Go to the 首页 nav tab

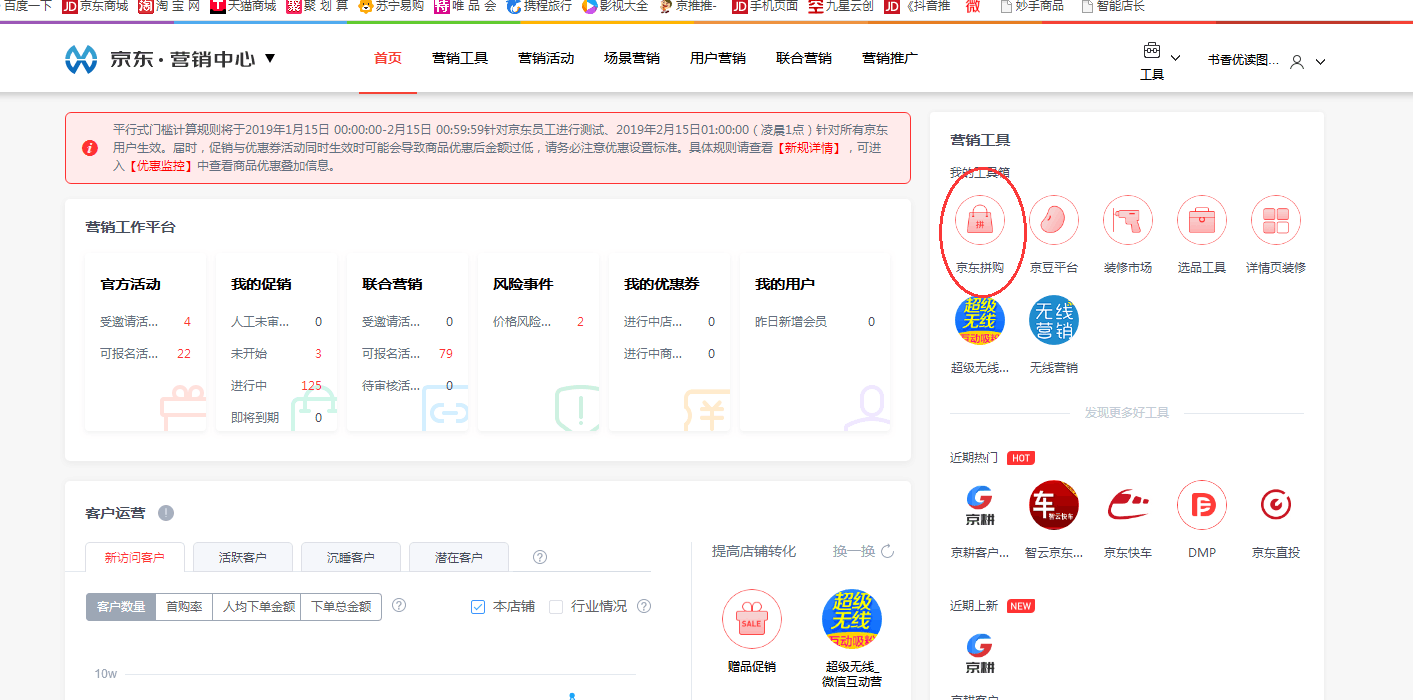[388, 58]
